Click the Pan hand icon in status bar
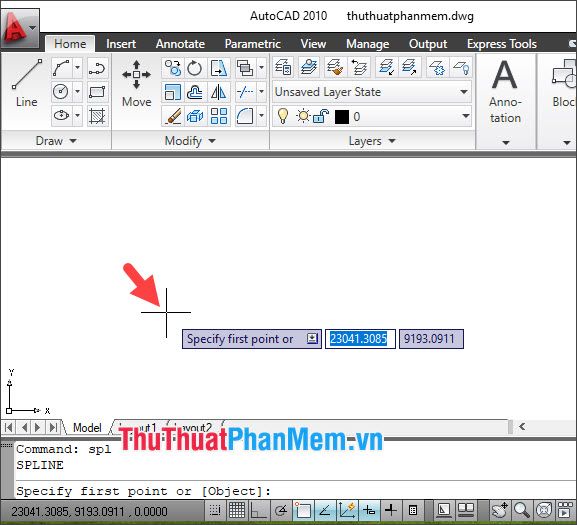 500,510
